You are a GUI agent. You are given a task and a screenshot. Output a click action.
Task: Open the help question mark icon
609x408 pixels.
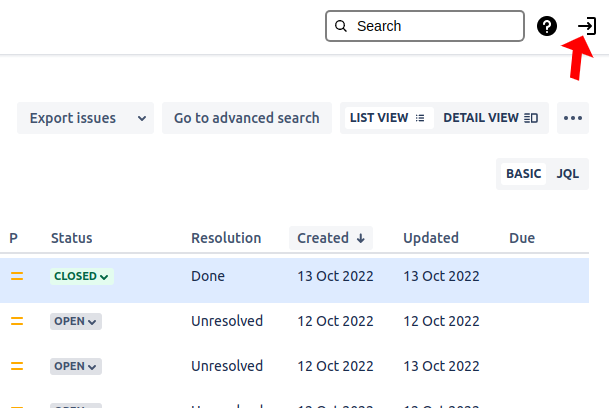(x=547, y=26)
